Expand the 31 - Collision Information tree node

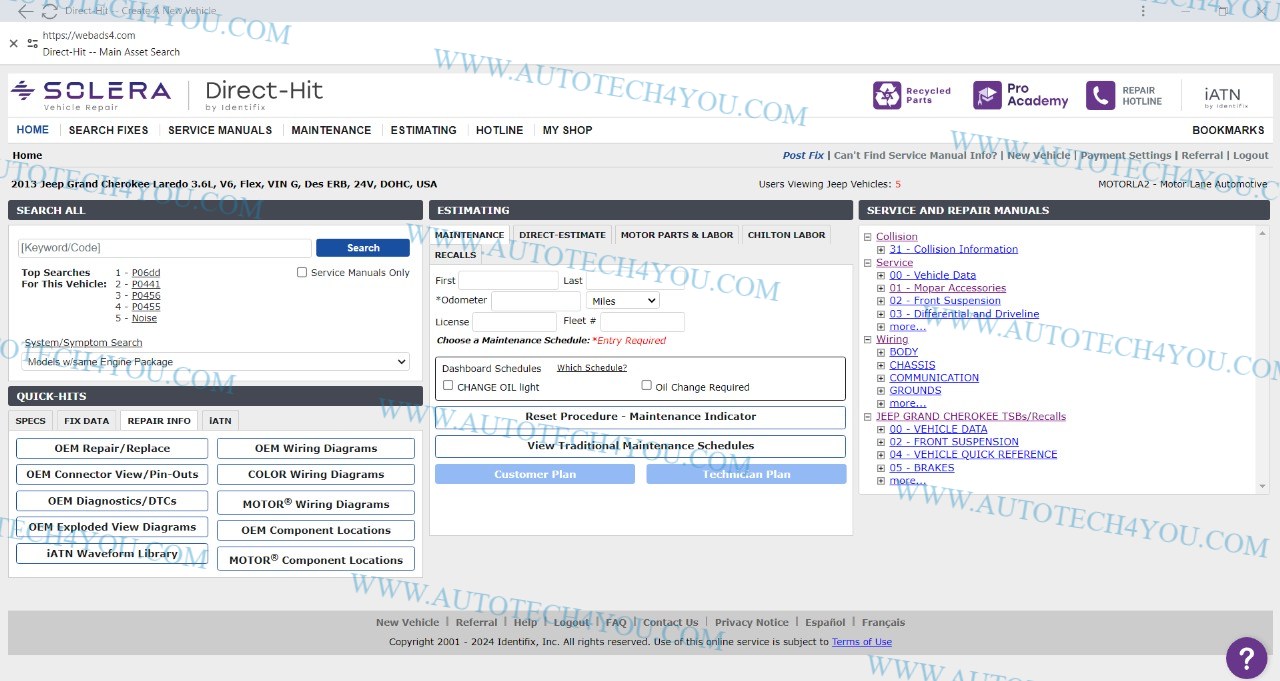coord(881,250)
